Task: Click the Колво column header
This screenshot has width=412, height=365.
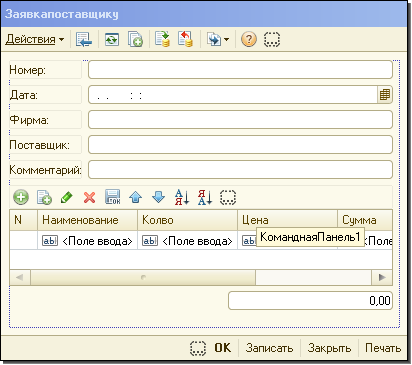Action: 187,220
